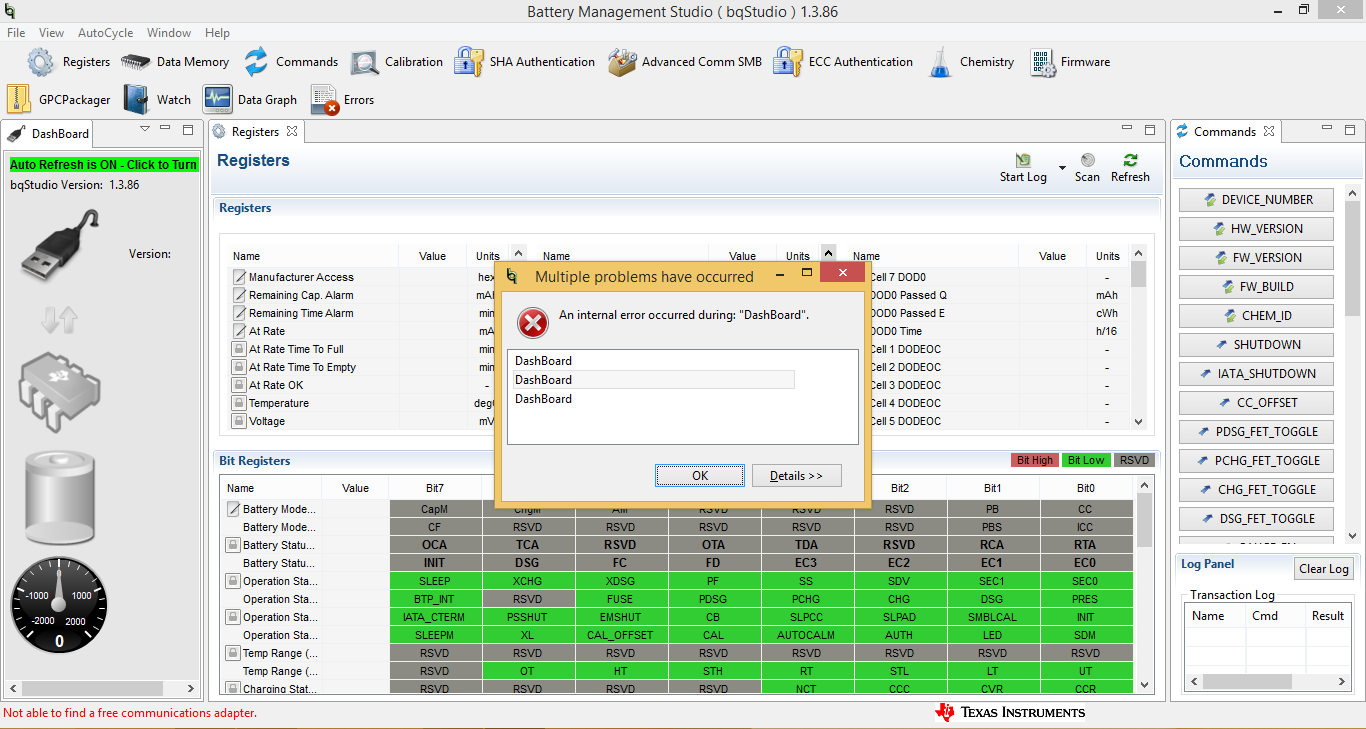The height and width of the screenshot is (729, 1366).
Task: Open Advanced Comm SMB toolbox icon
Action: 622,62
